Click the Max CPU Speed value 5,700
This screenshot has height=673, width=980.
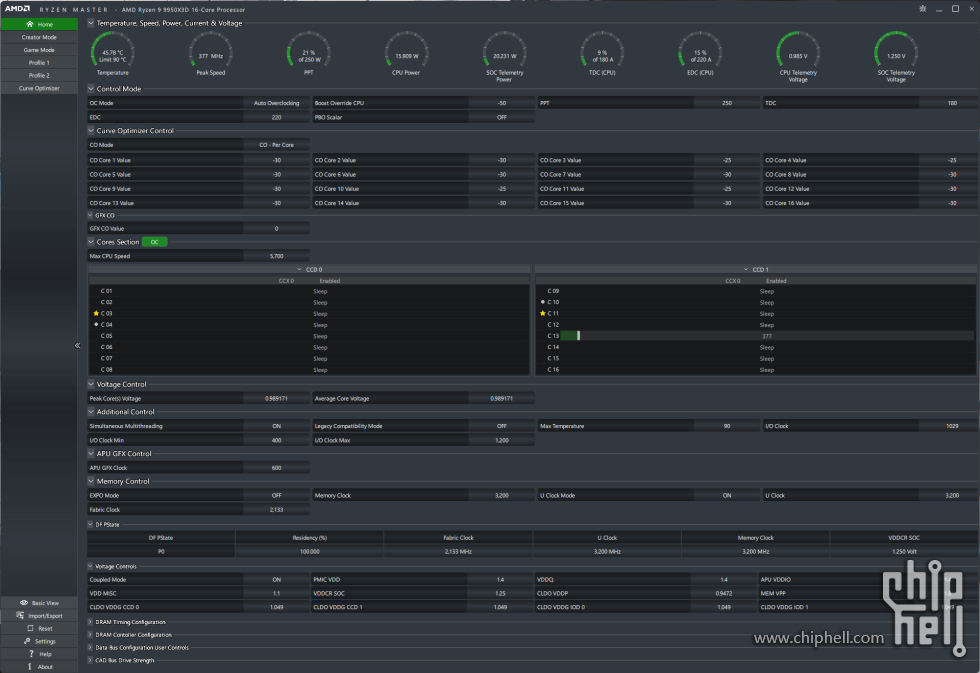tap(276, 256)
